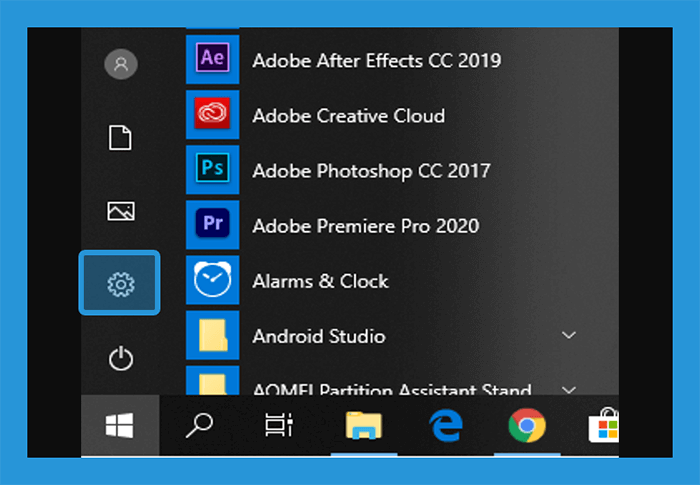This screenshot has width=700, height=485.
Task: Open Alarms & Clock entry
Action: [x=320, y=281]
